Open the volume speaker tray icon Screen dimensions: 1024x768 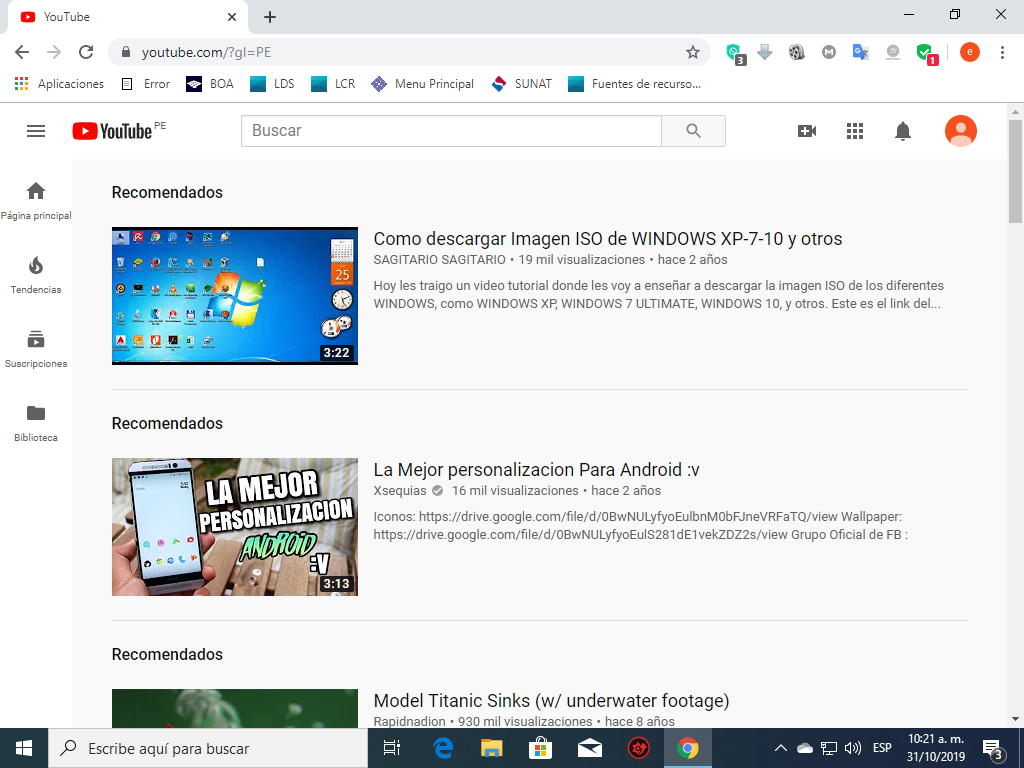pyautogui.click(x=853, y=748)
